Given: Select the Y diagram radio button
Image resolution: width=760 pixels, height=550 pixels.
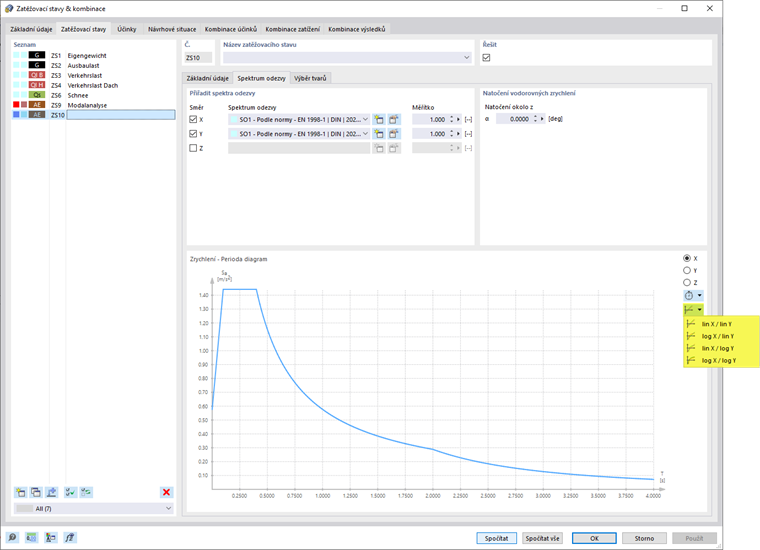Looking at the screenshot, I should pos(687,270).
